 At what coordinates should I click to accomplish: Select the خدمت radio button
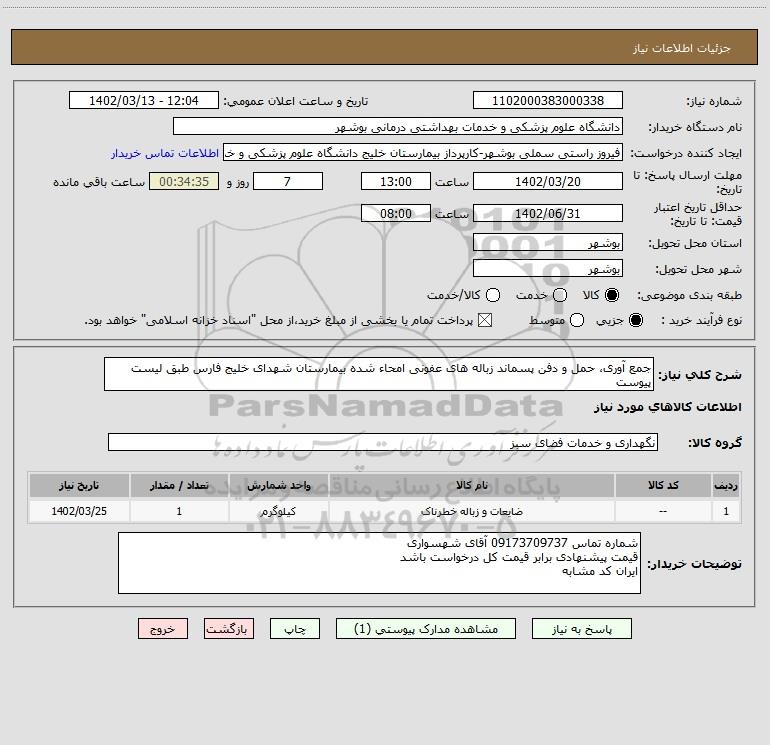[560, 295]
